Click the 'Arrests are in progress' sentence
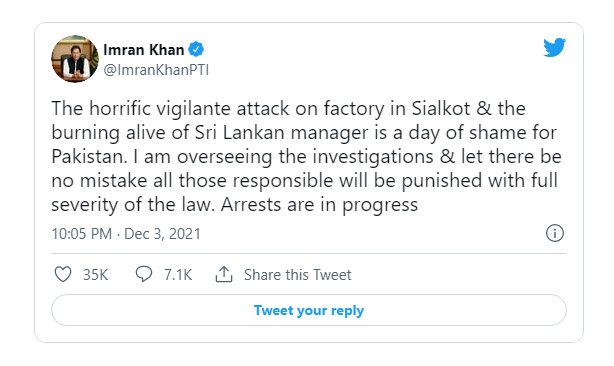614x366 pixels. click(x=320, y=205)
